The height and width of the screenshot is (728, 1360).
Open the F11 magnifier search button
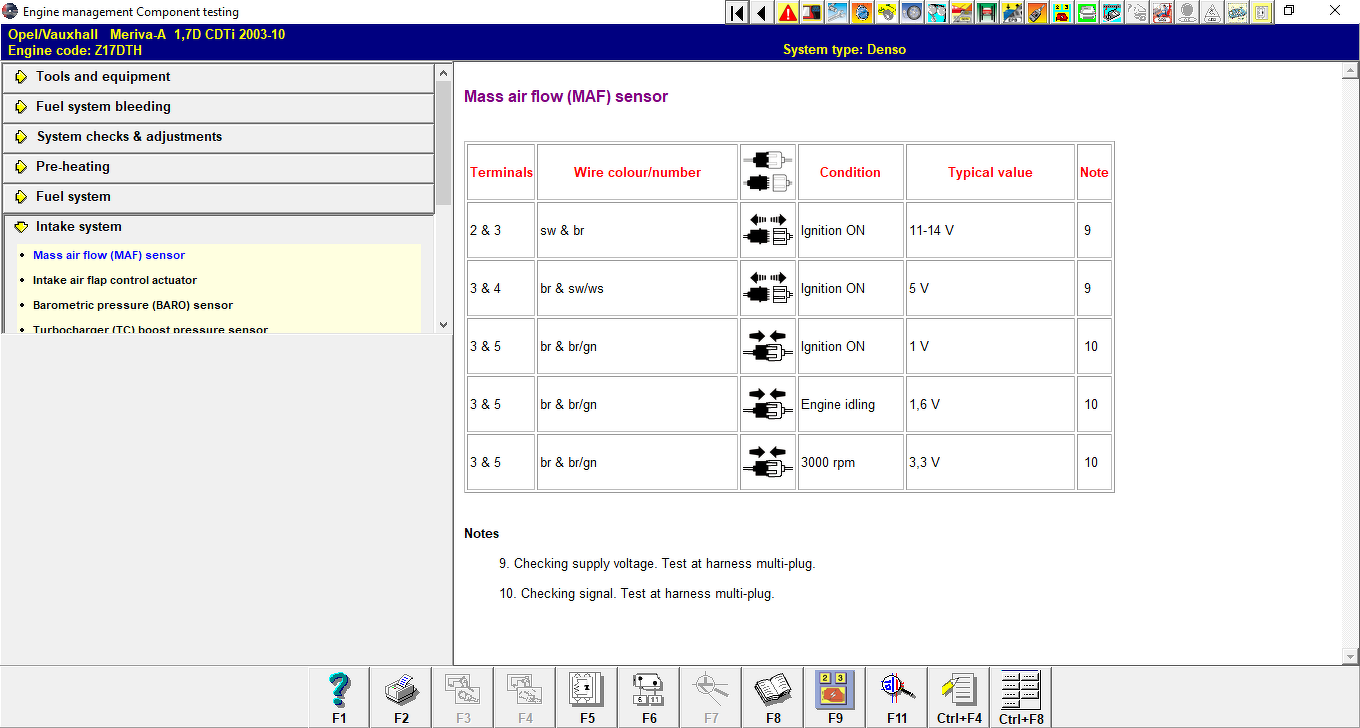pos(897,697)
